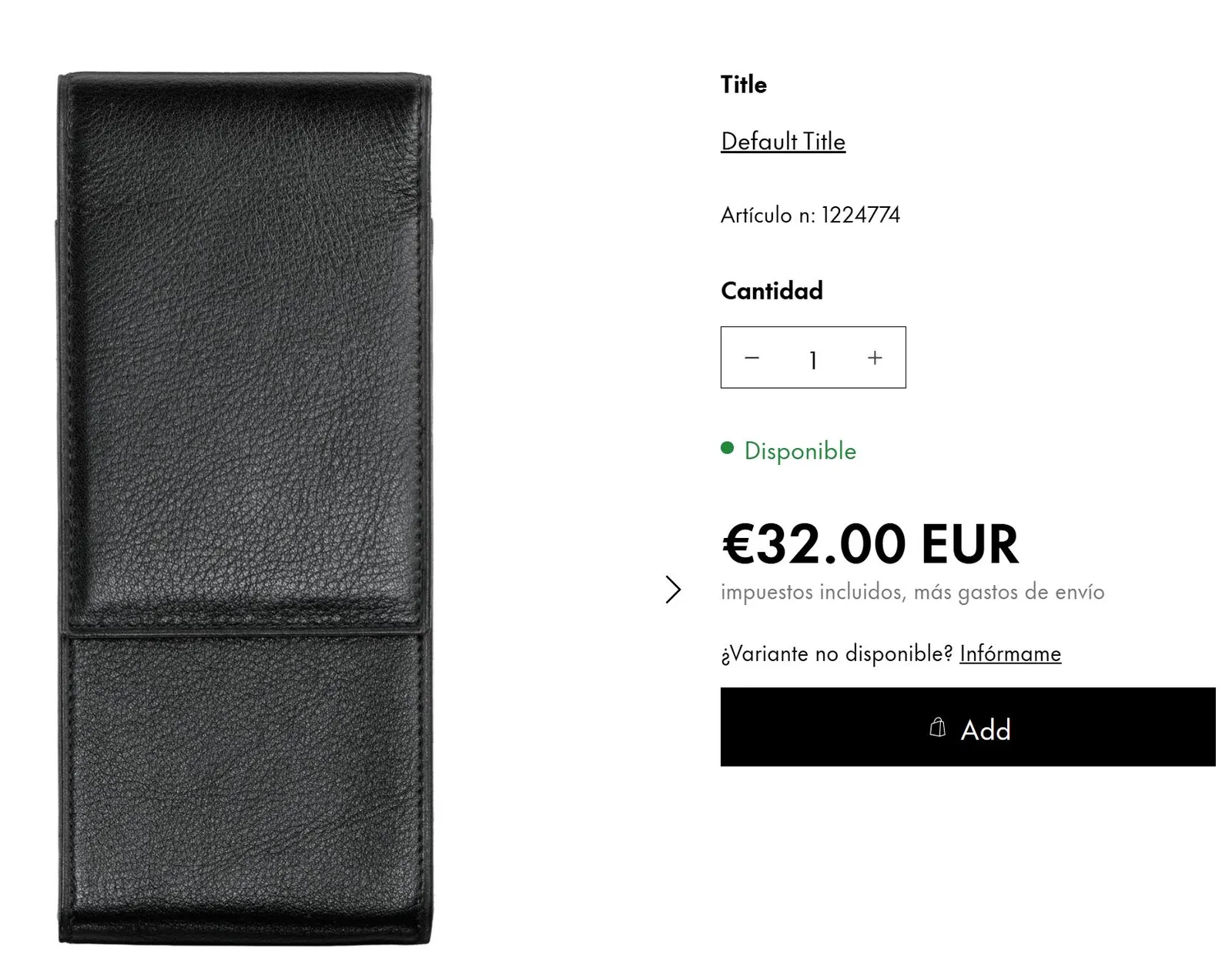Focus the quantity number field showing 1
The image size is (1232, 969).
coord(813,359)
